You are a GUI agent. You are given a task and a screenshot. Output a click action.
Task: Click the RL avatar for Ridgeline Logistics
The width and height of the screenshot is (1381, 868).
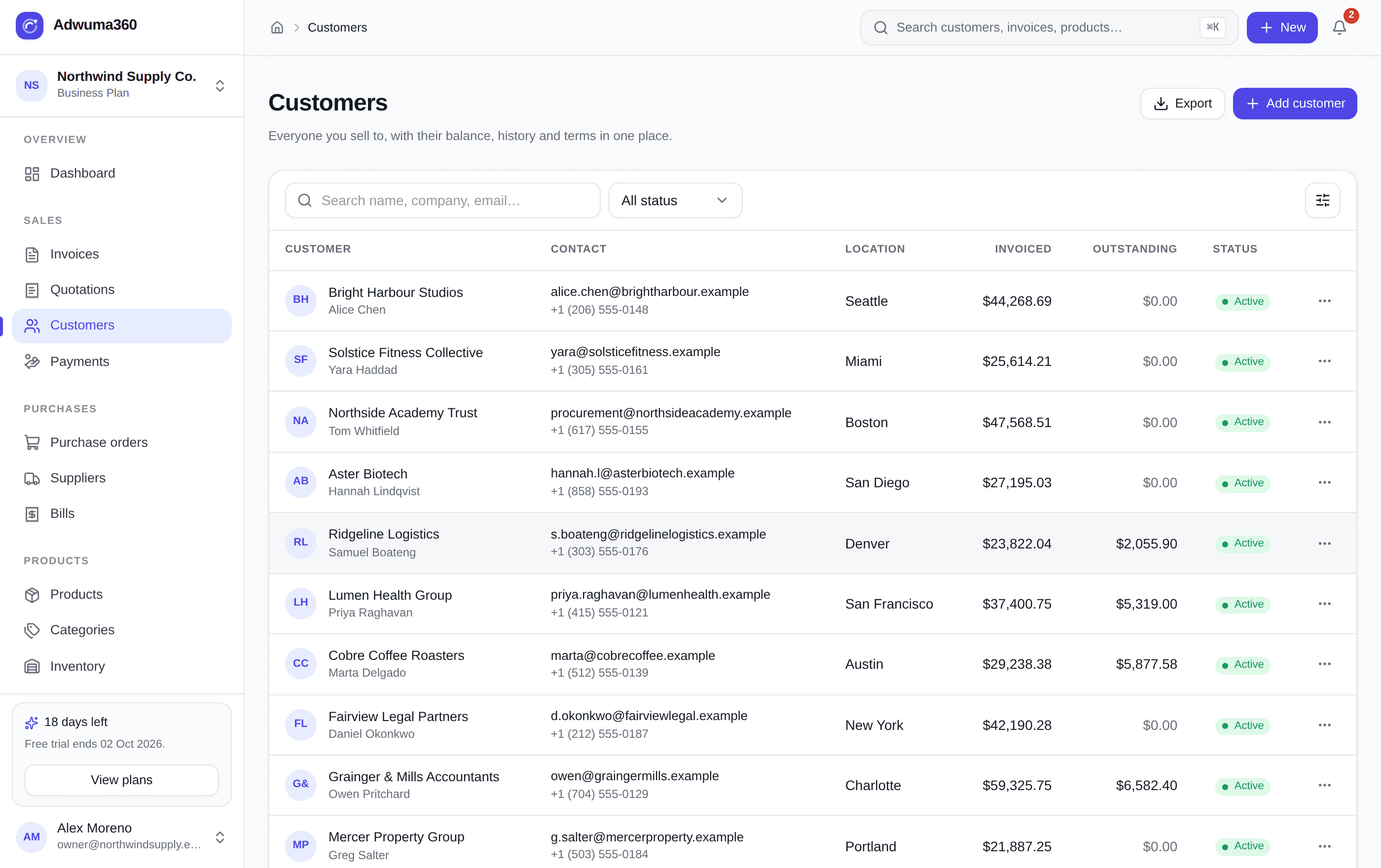[x=300, y=542]
